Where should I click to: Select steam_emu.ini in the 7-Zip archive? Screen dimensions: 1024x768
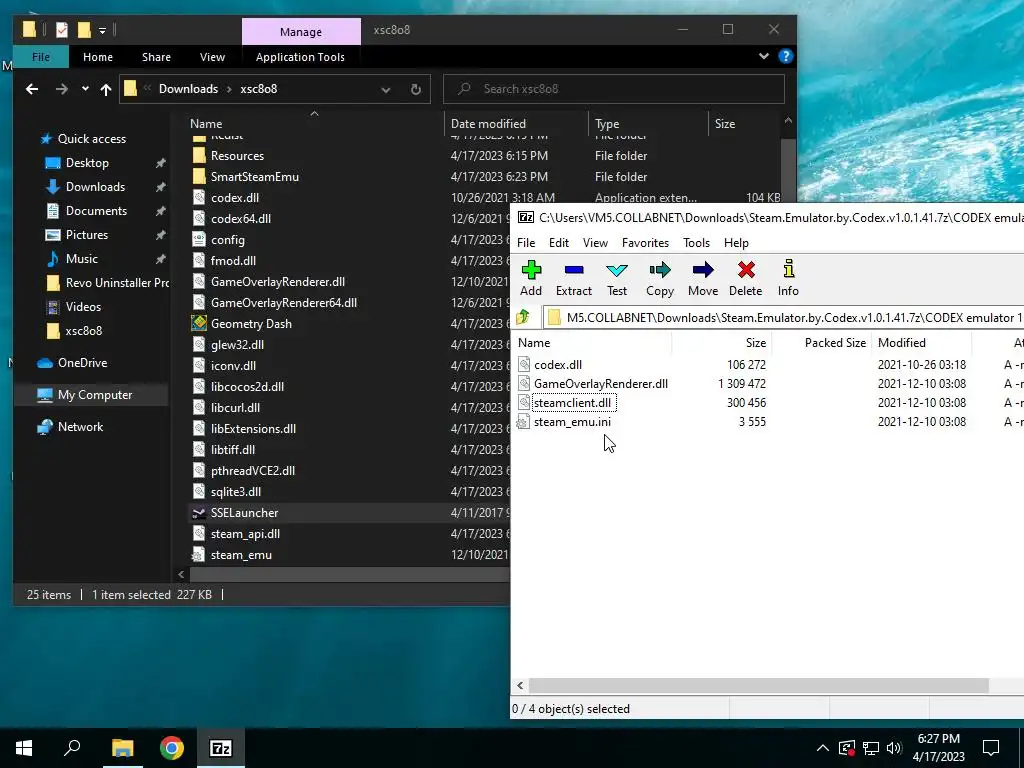(572, 422)
